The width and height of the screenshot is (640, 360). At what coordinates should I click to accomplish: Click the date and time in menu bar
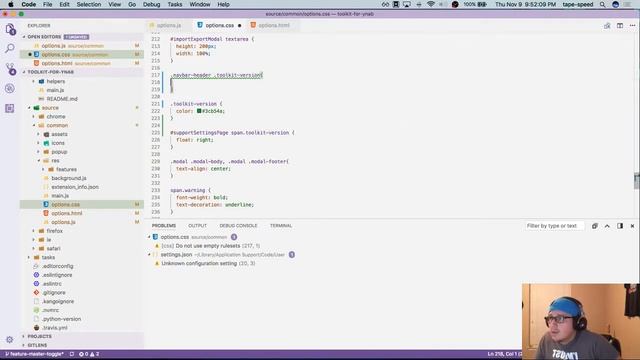[525, 4]
